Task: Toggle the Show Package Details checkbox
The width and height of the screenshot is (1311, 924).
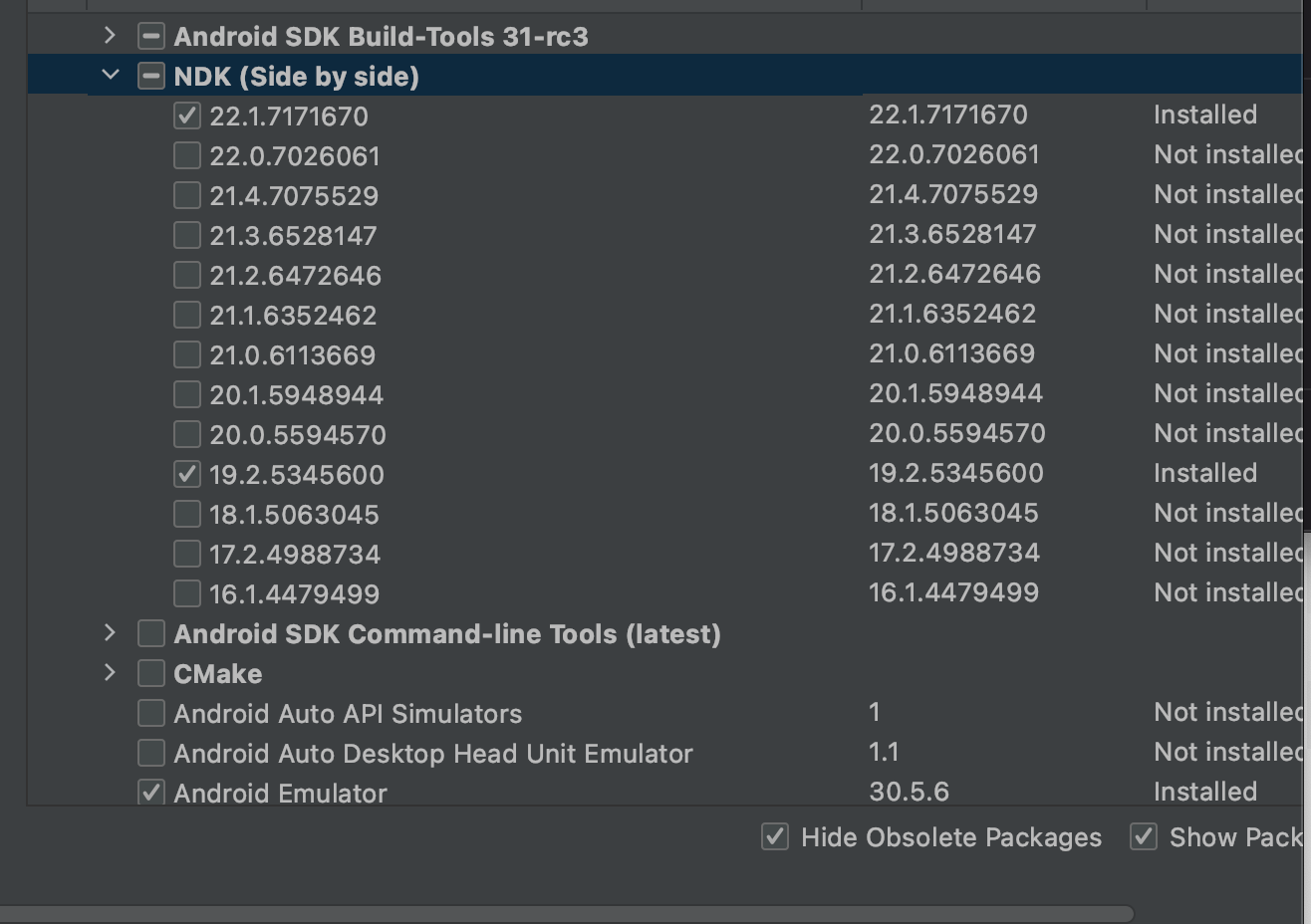Action: coord(1144,837)
